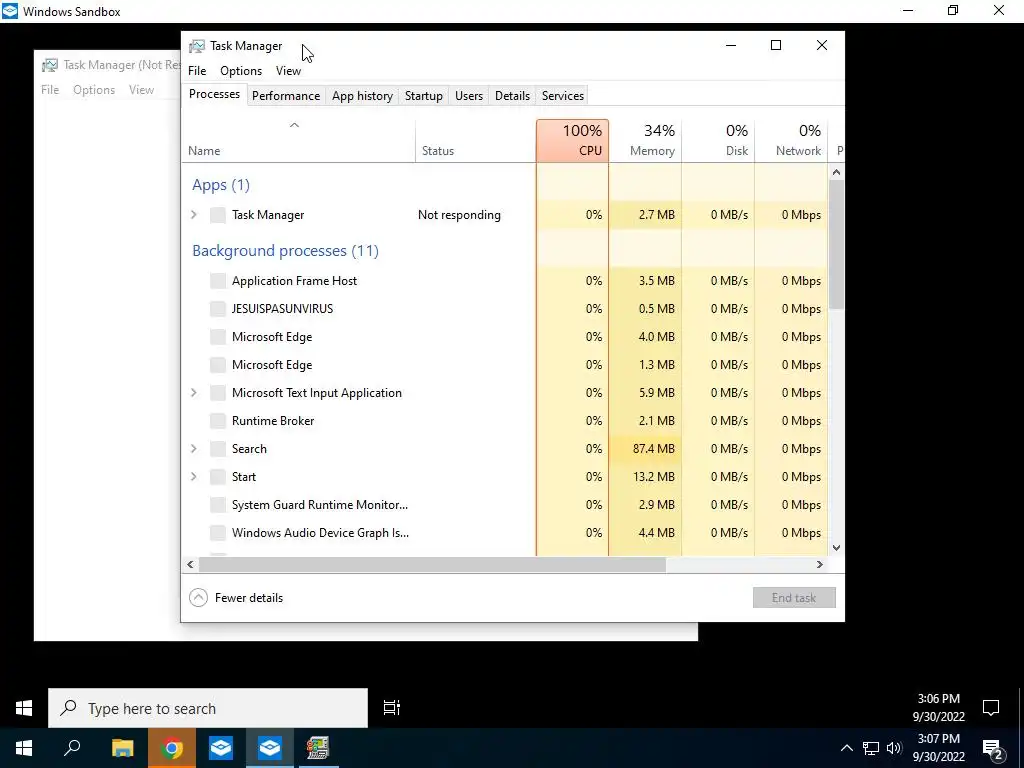1024x768 pixels.
Task: Switch to the Details tab
Action: pyautogui.click(x=512, y=96)
